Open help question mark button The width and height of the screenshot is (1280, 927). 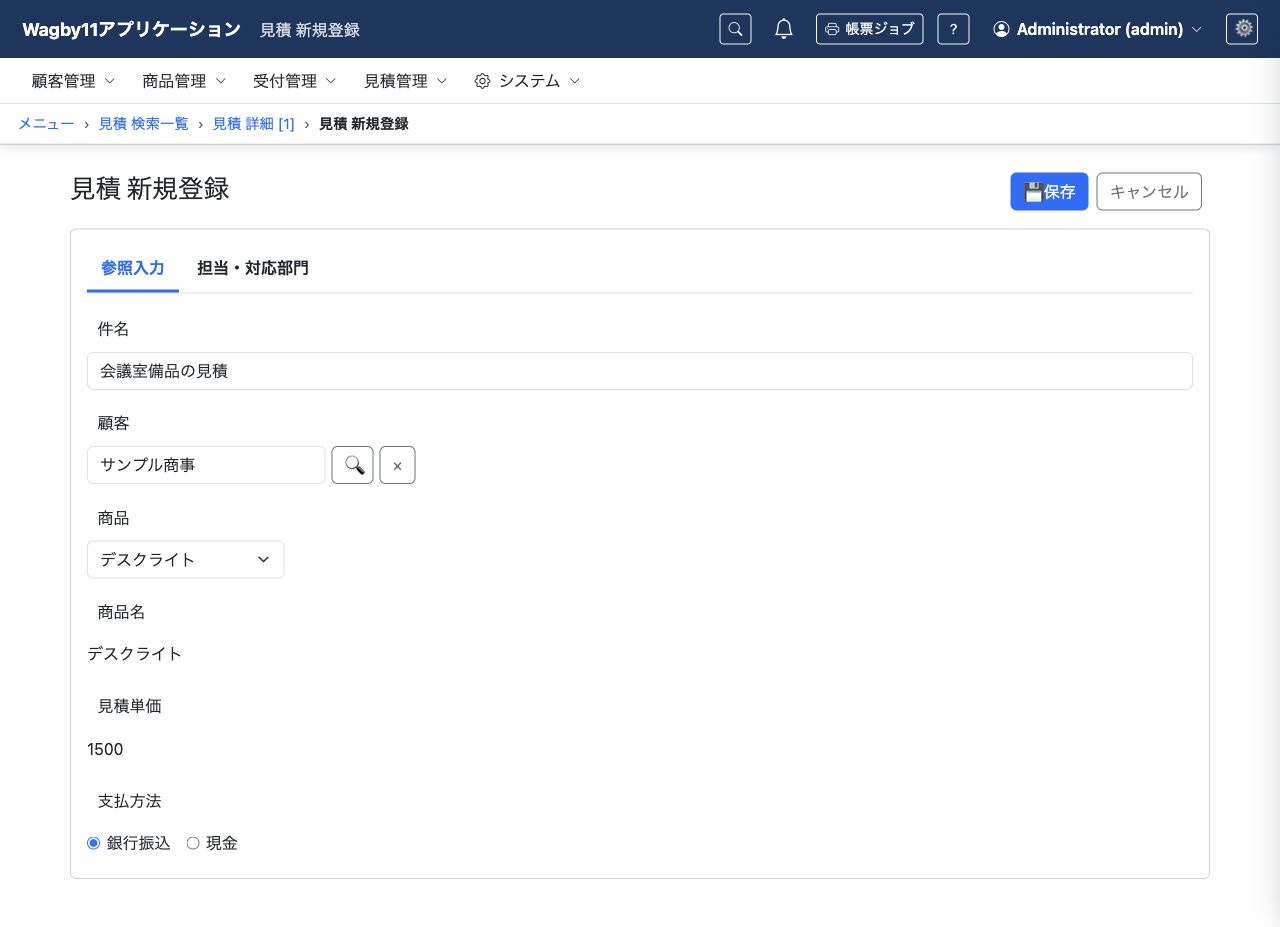953,29
